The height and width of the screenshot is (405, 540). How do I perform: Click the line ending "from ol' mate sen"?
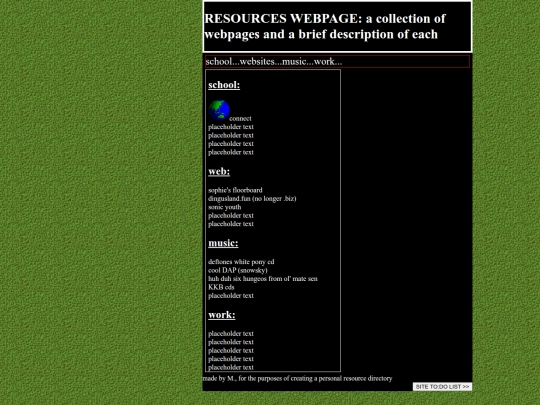point(263,279)
